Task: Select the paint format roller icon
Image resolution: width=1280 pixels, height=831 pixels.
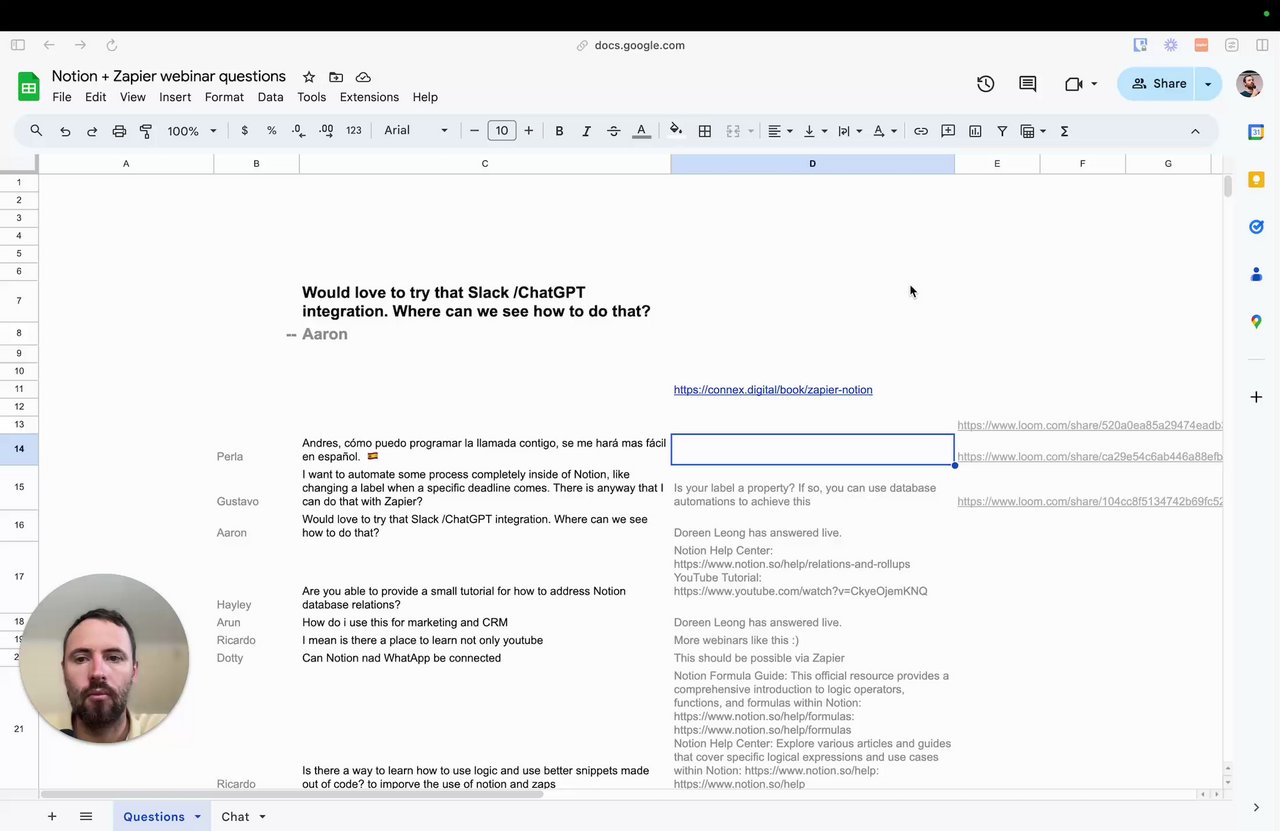Action: pyautogui.click(x=146, y=131)
